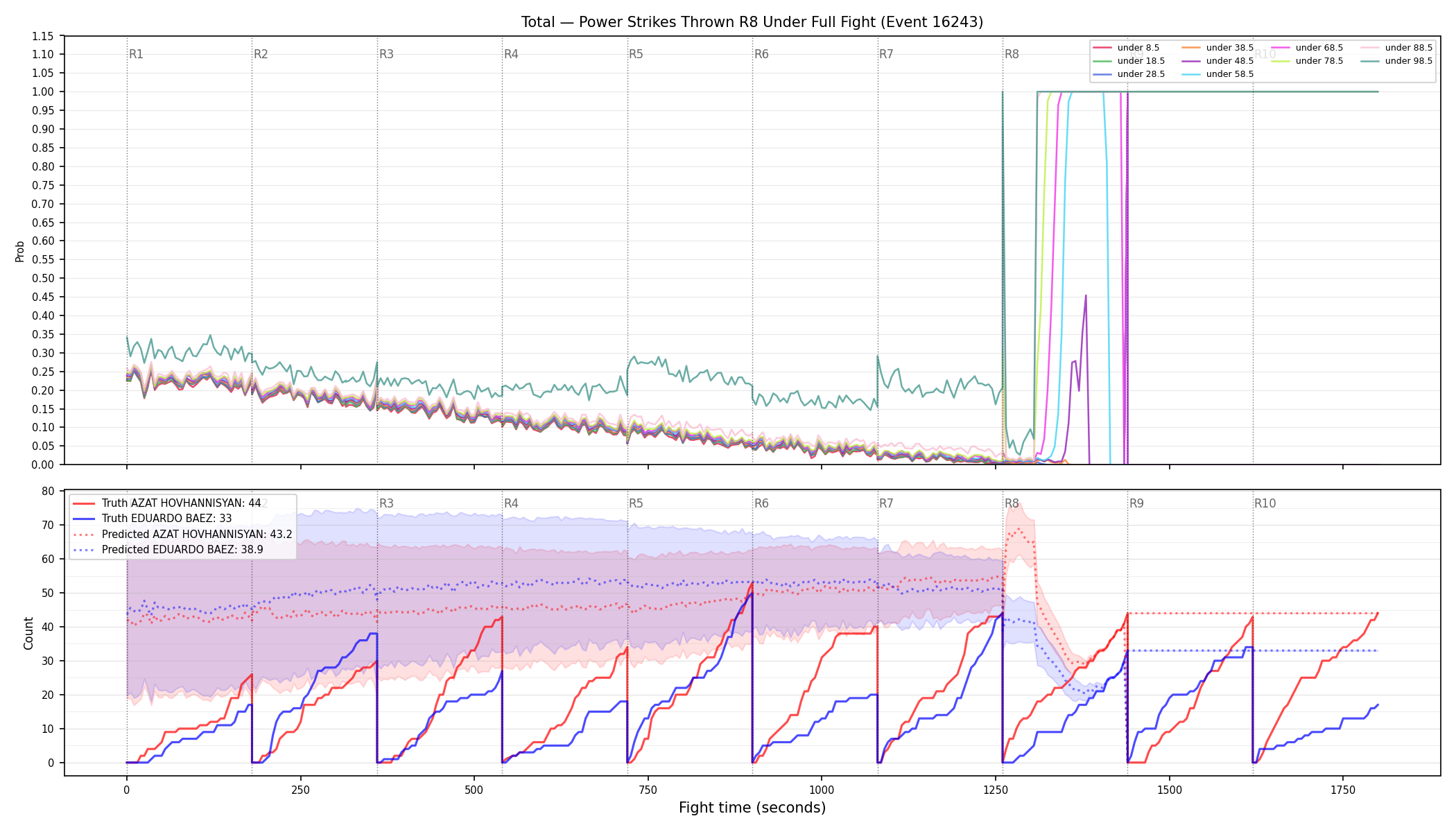The height and width of the screenshot is (832, 1456).
Task: Click the R5 round label in the count chart
Action: click(636, 503)
